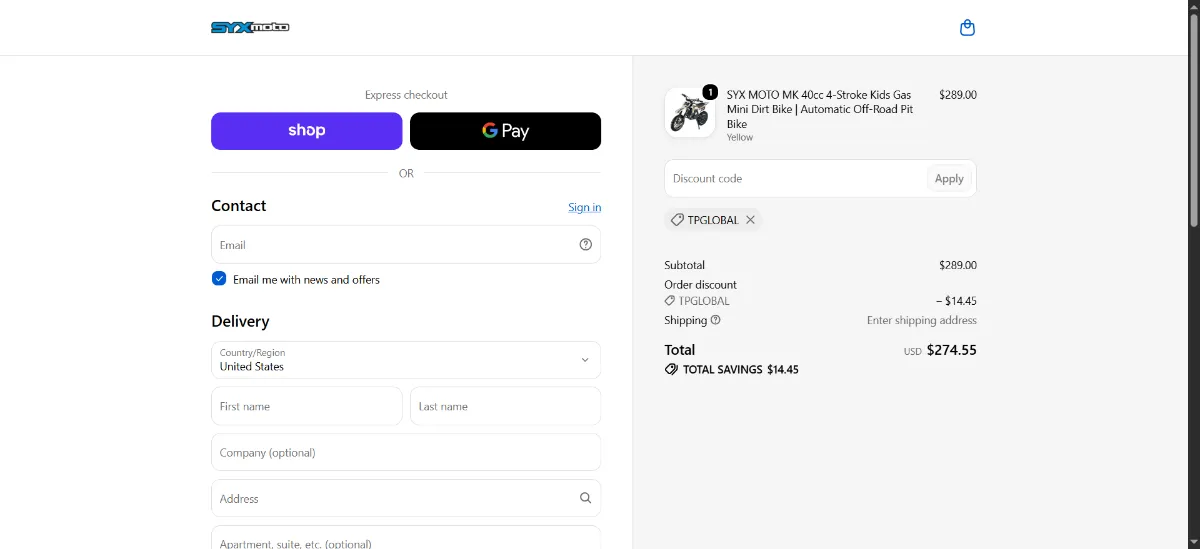The height and width of the screenshot is (549, 1200).
Task: Pay with Shop Pay express checkout
Action: [307, 131]
